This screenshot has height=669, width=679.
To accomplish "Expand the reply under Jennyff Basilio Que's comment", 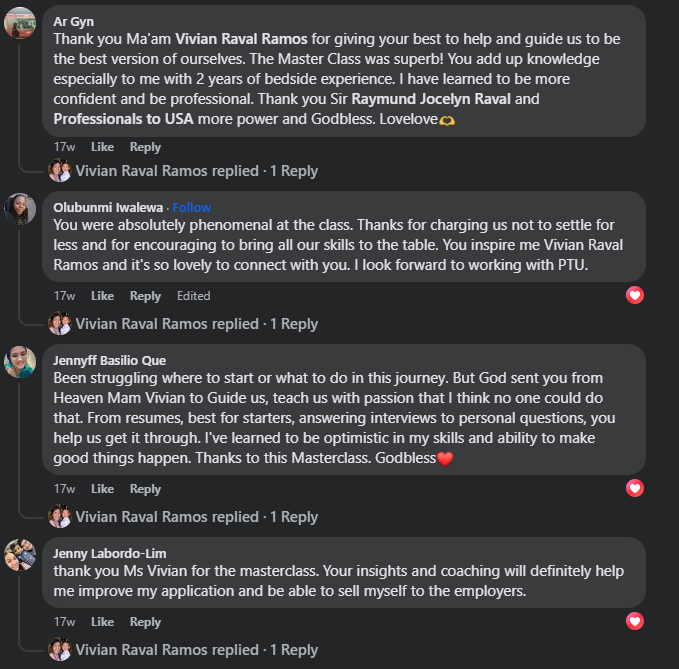I will tap(197, 517).
